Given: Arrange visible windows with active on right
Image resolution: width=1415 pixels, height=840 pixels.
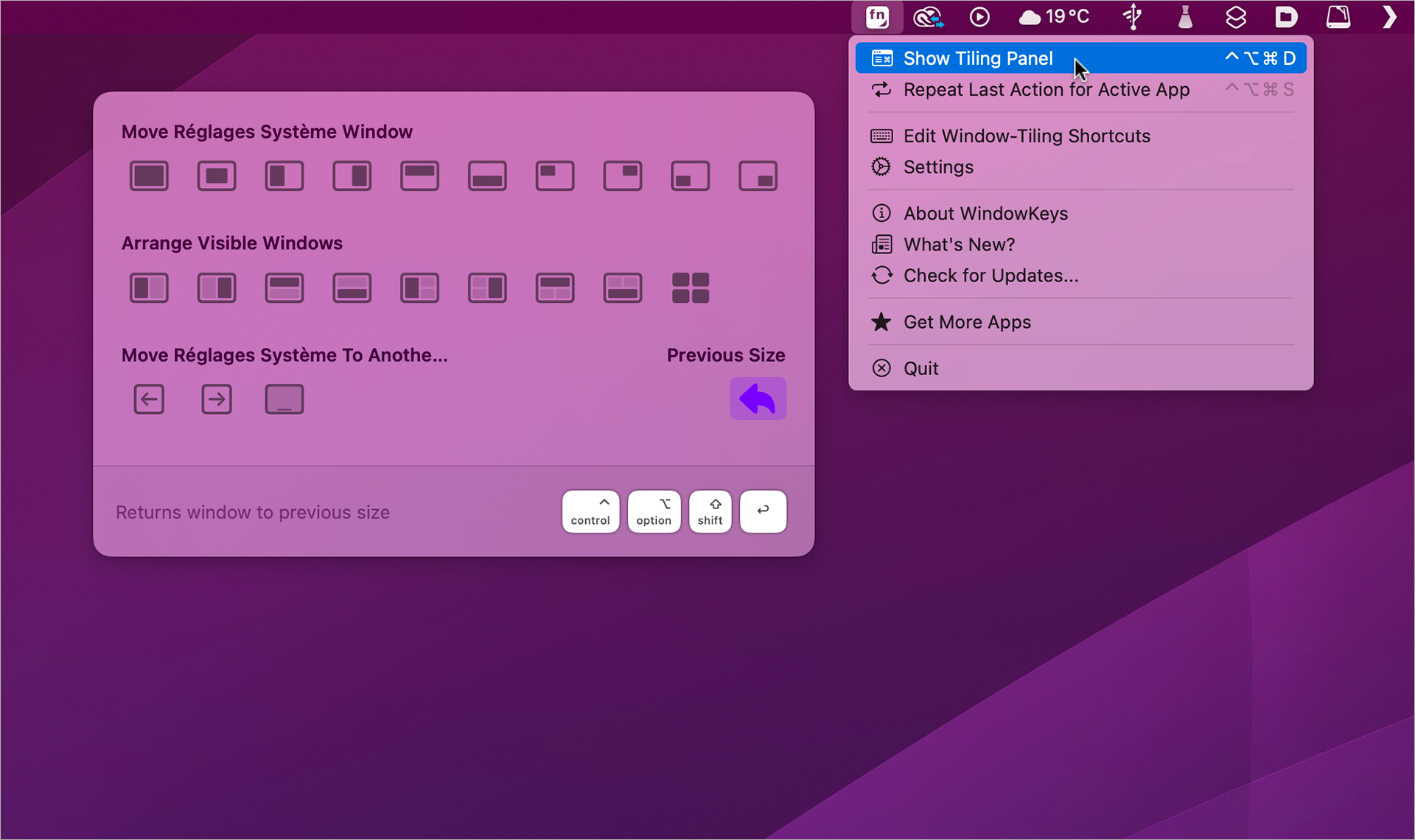Looking at the screenshot, I should click(217, 288).
